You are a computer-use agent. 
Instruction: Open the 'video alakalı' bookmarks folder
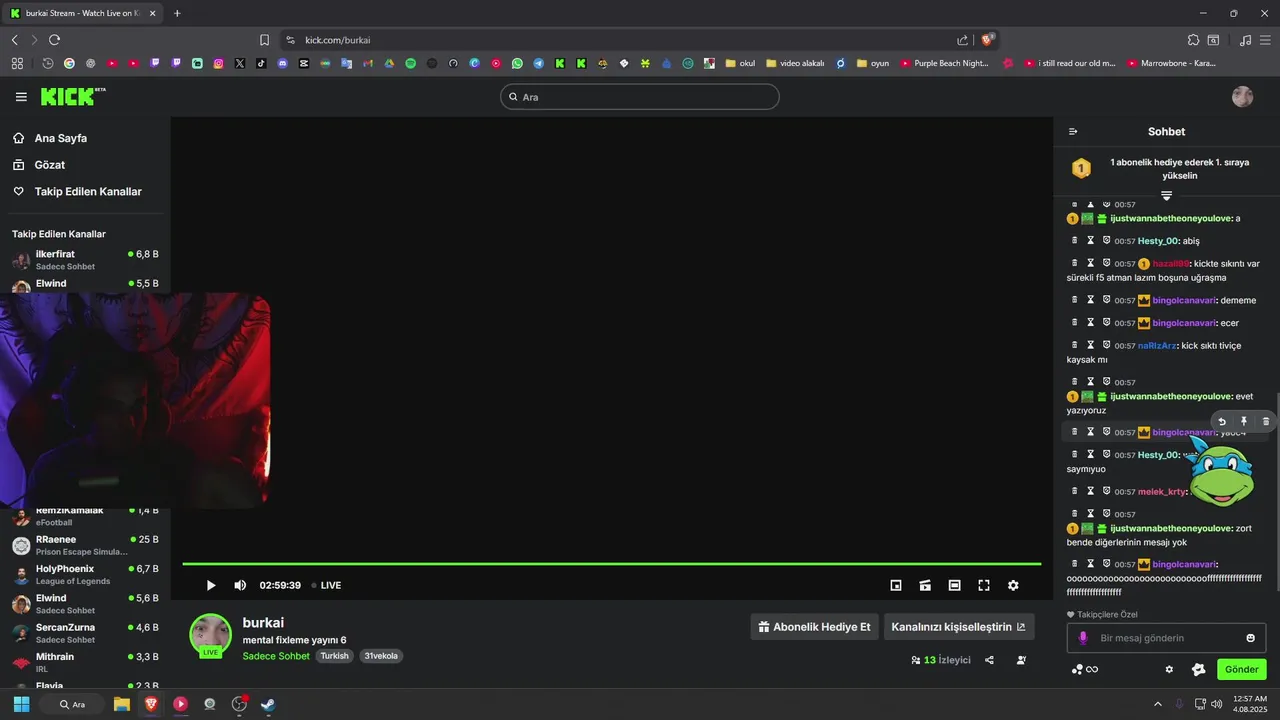click(795, 63)
